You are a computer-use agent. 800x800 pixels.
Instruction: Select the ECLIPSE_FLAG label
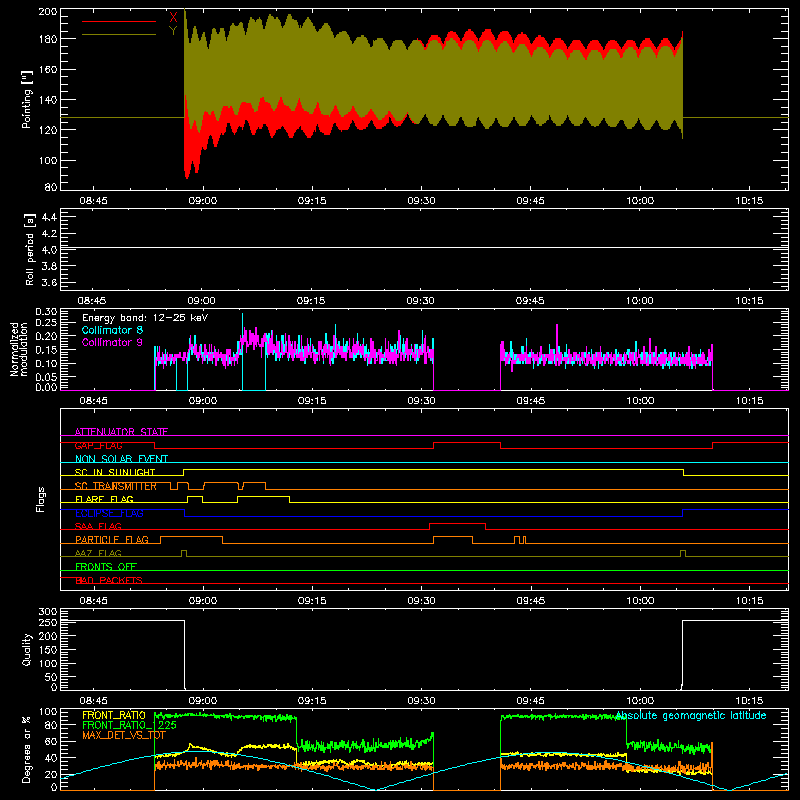tap(109, 513)
